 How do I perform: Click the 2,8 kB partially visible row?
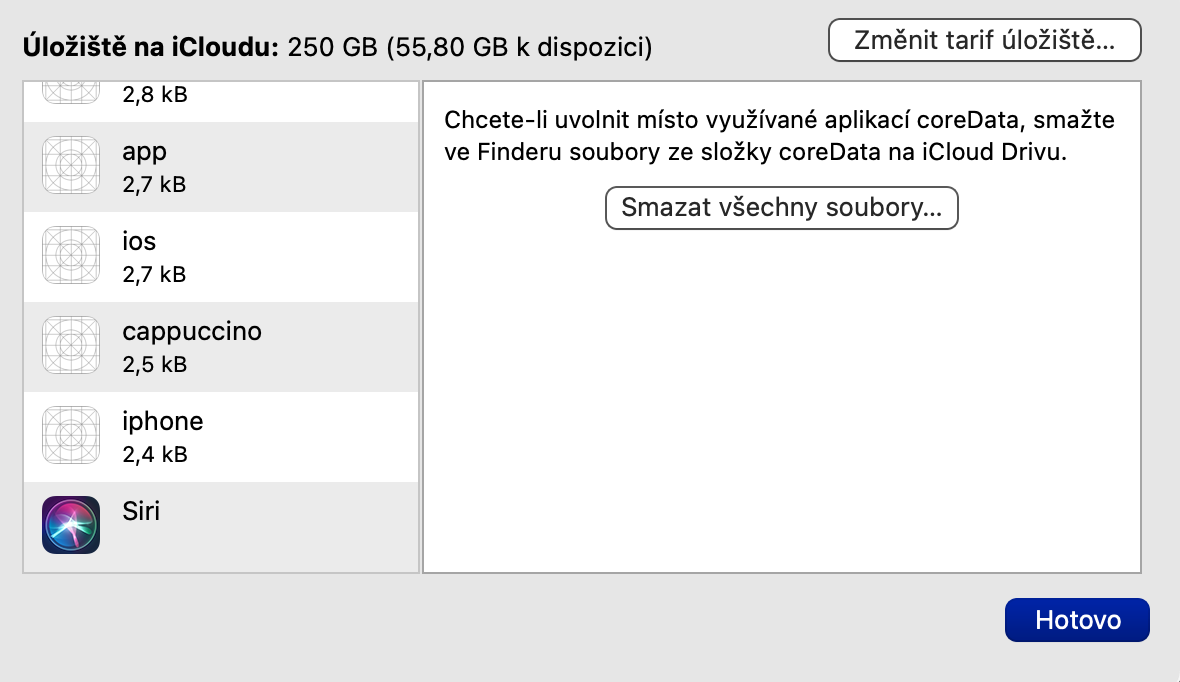point(154,97)
